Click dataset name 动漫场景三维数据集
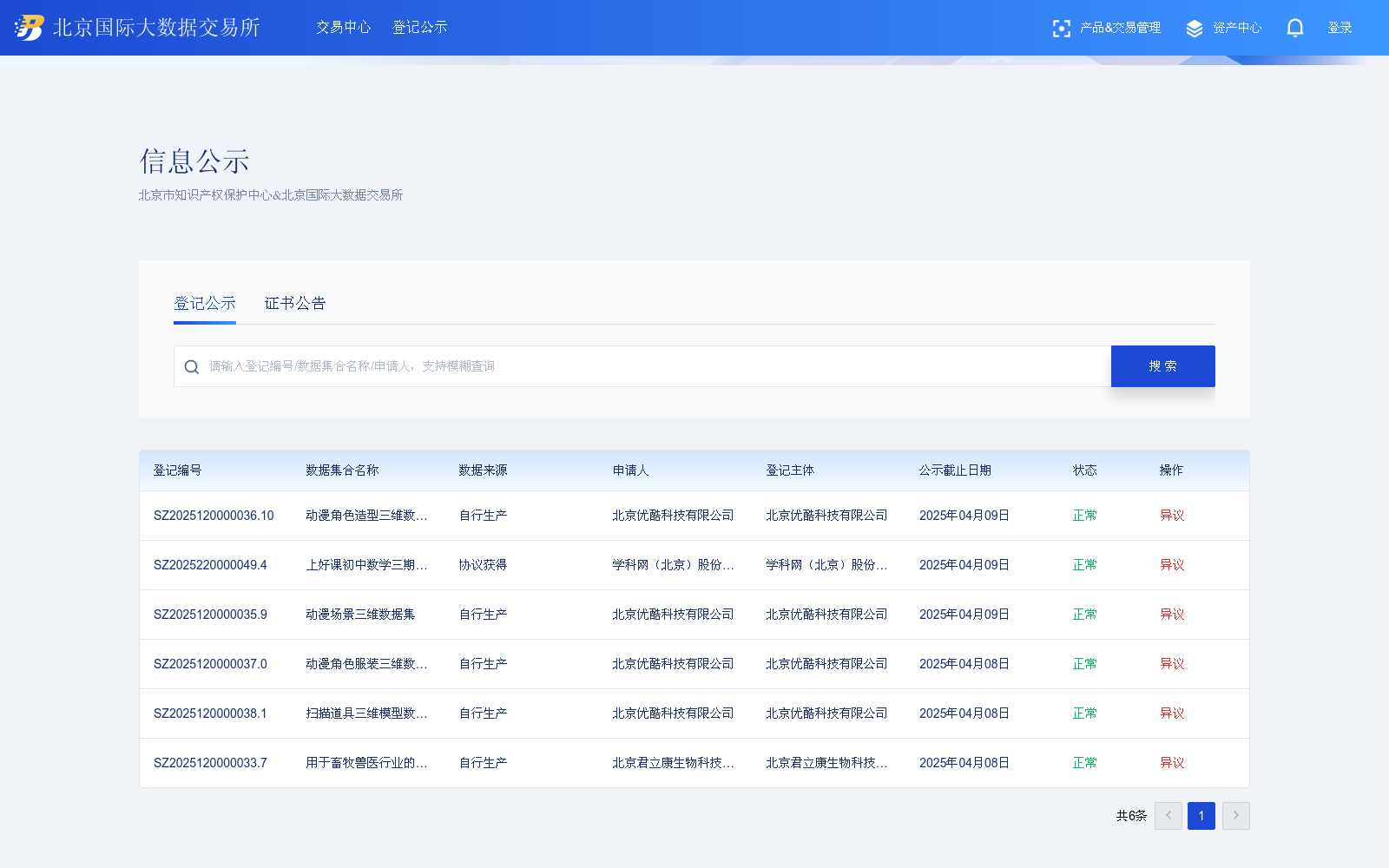 pyautogui.click(x=360, y=615)
